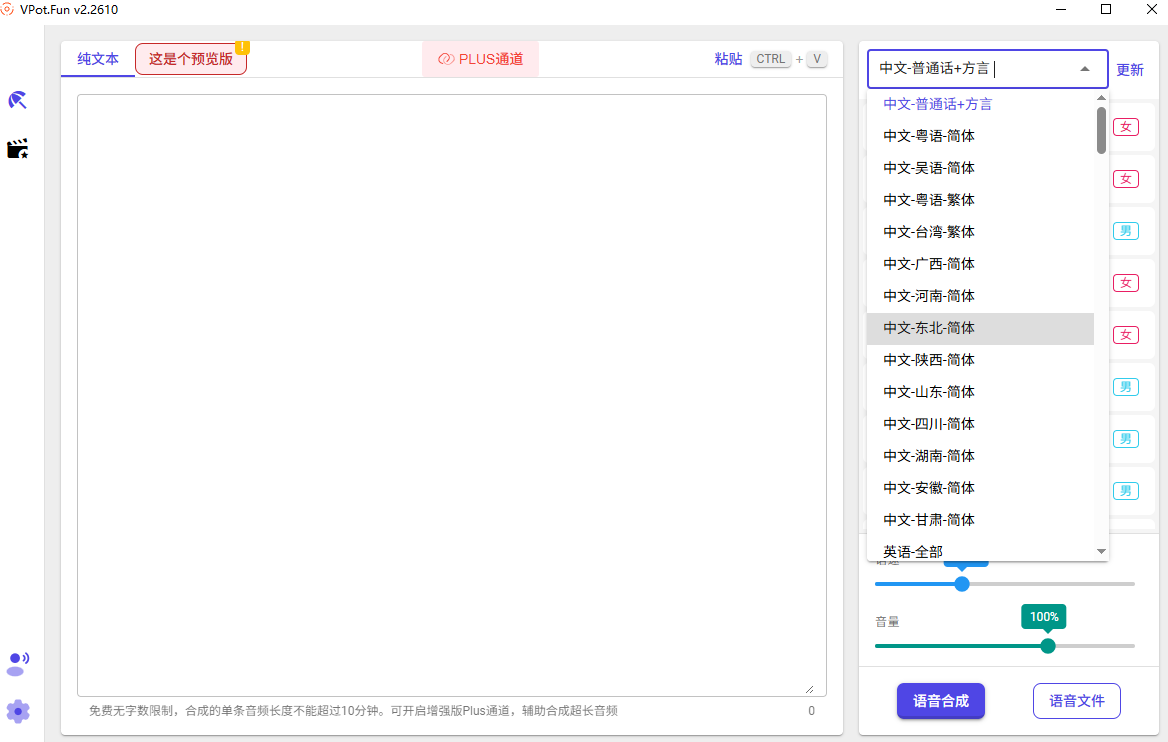Click the orange warning badge on preview tab
This screenshot has height=742, width=1168.
click(x=242, y=47)
